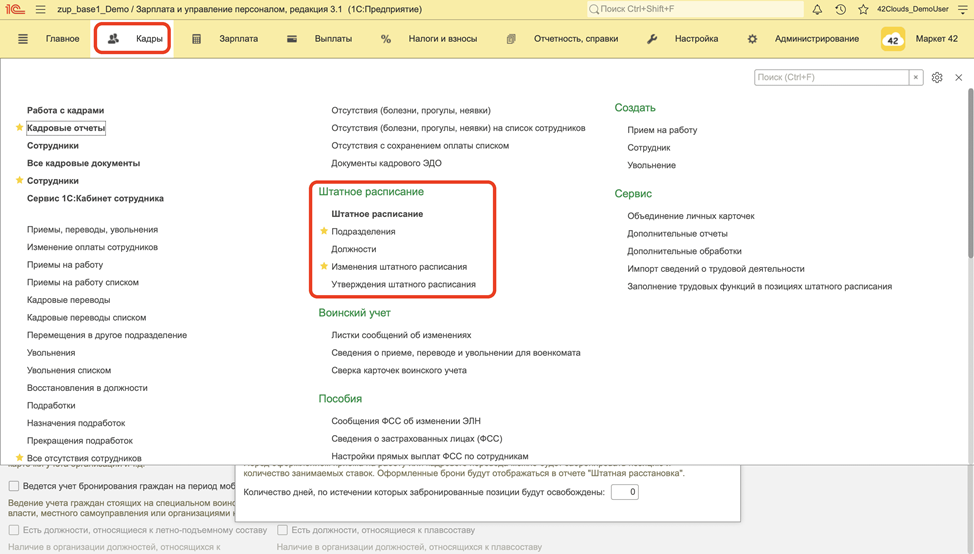Open Налоги и взносы section

click(x=442, y=39)
